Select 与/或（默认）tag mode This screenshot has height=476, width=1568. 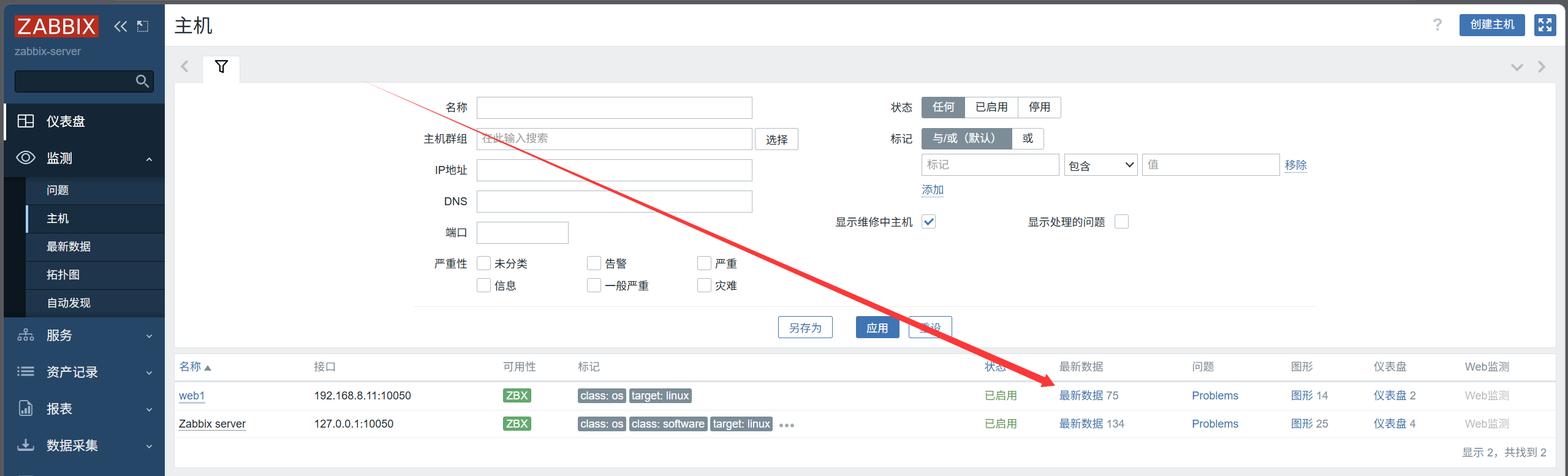[x=967, y=138]
